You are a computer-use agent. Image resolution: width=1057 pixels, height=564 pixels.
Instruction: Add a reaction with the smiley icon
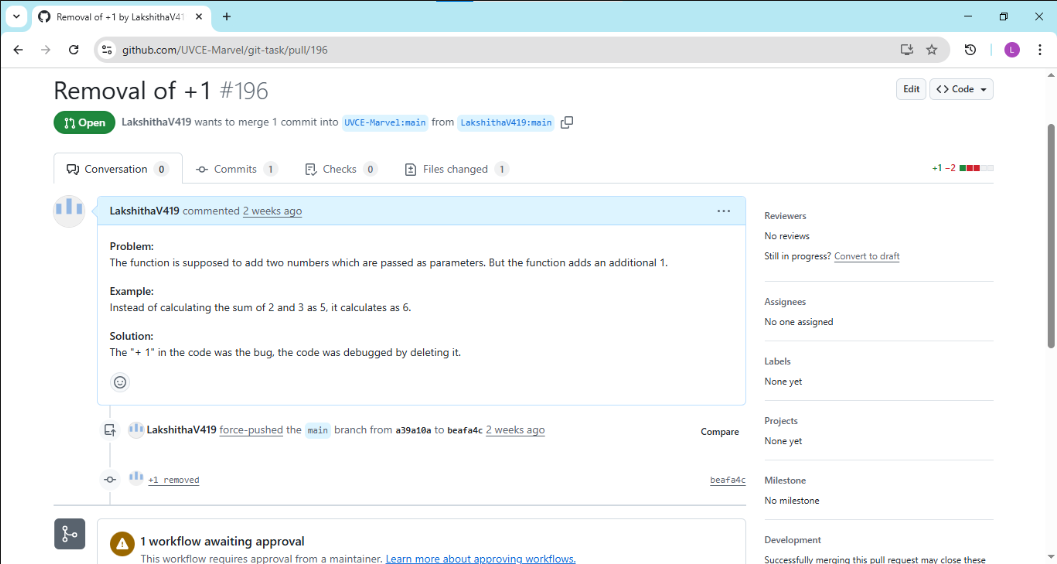(120, 382)
